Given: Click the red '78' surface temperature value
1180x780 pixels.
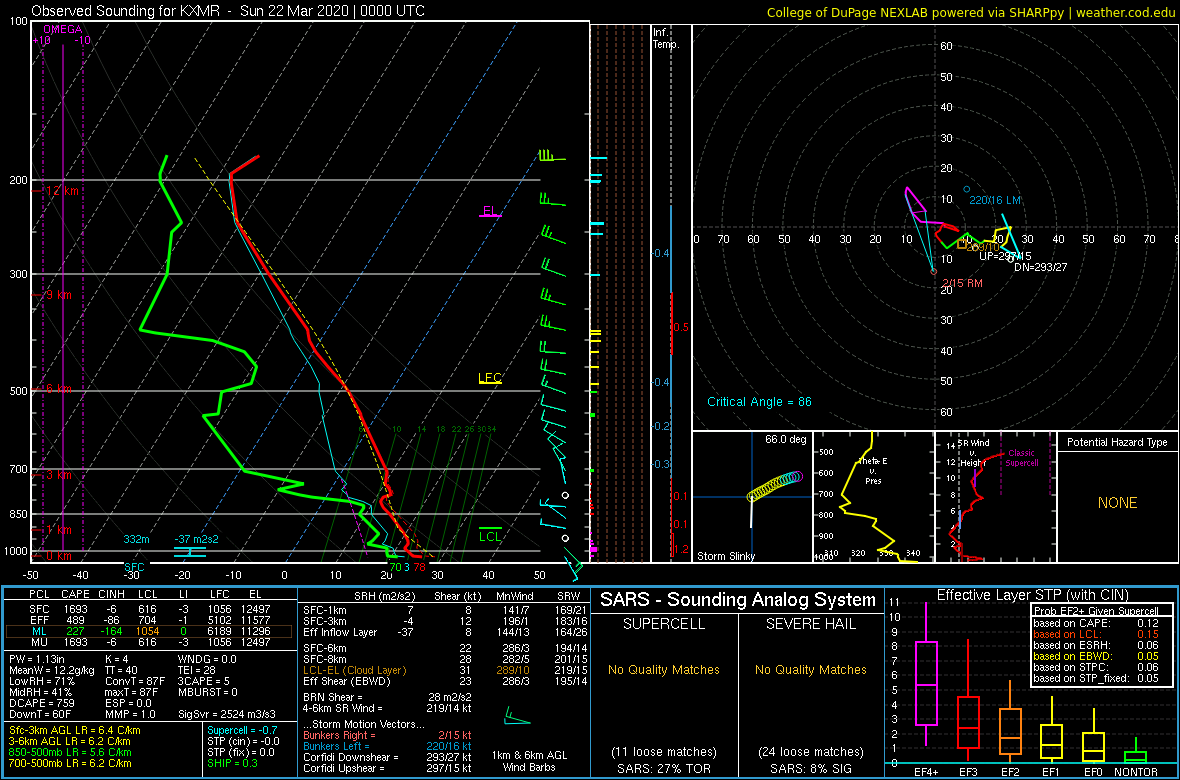Looking at the screenshot, I should (x=419, y=567).
